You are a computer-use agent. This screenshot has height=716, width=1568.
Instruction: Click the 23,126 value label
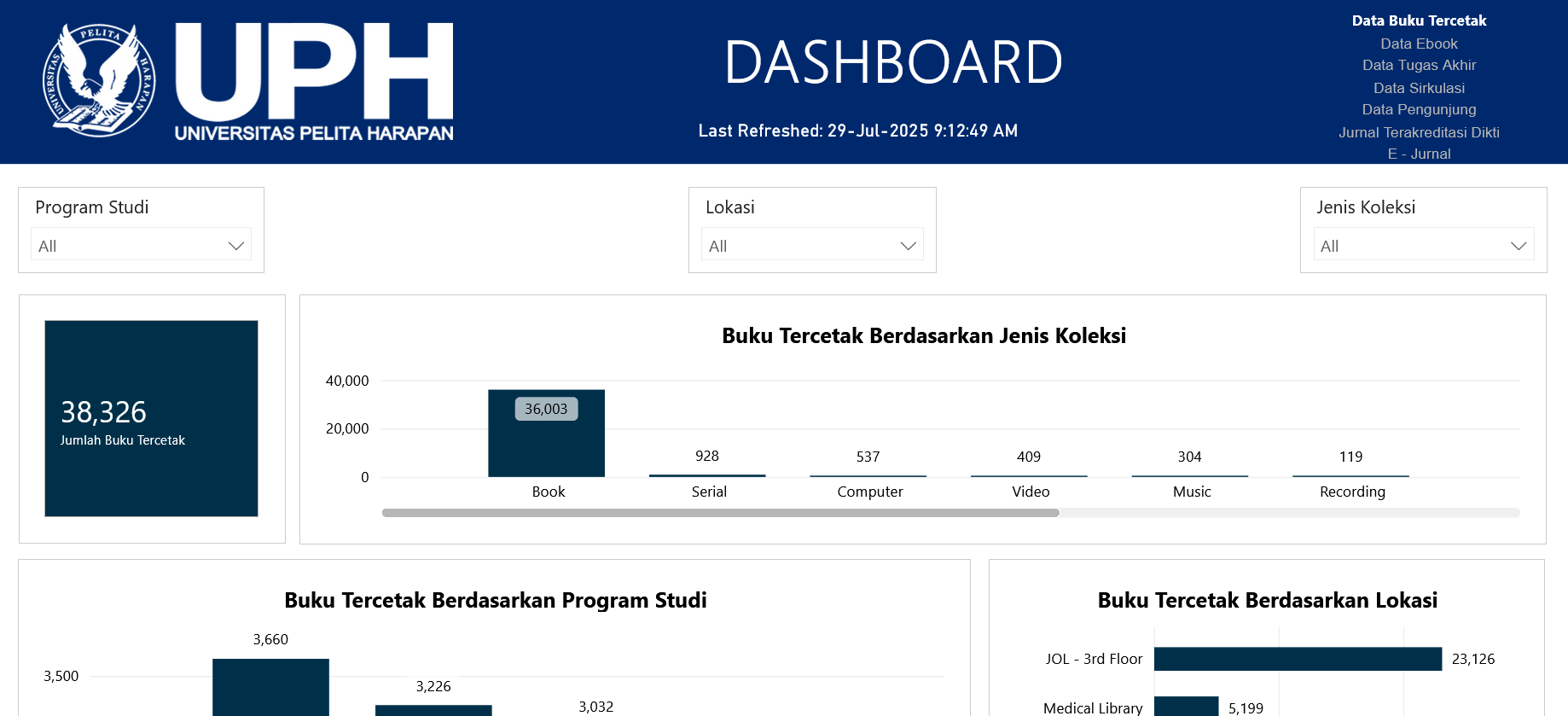[x=1473, y=659]
